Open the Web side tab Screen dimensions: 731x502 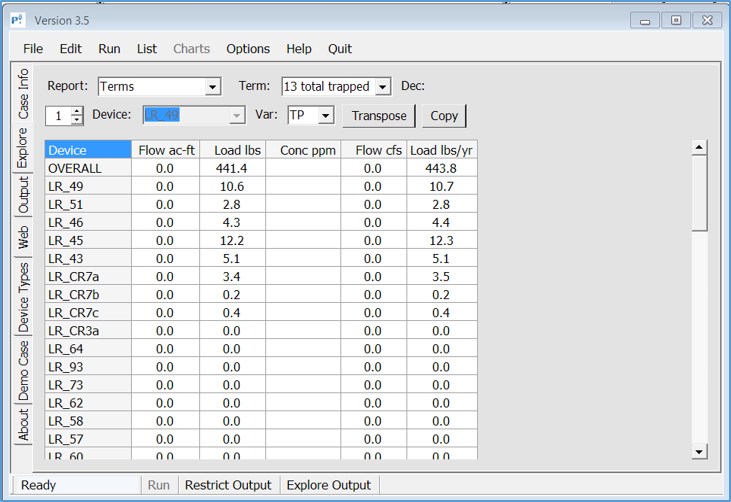[x=22, y=238]
